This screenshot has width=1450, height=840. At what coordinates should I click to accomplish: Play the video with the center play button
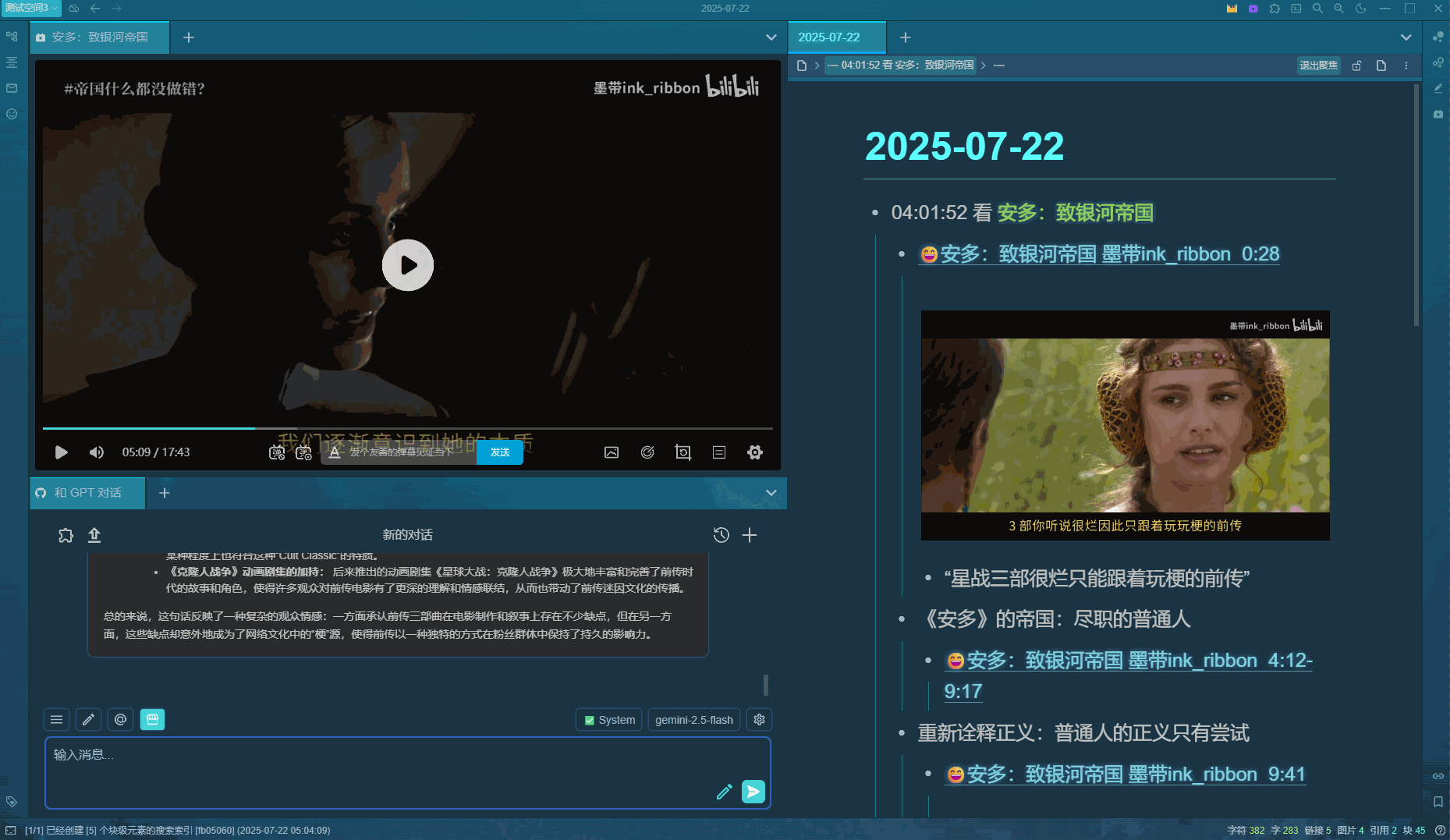click(x=407, y=265)
